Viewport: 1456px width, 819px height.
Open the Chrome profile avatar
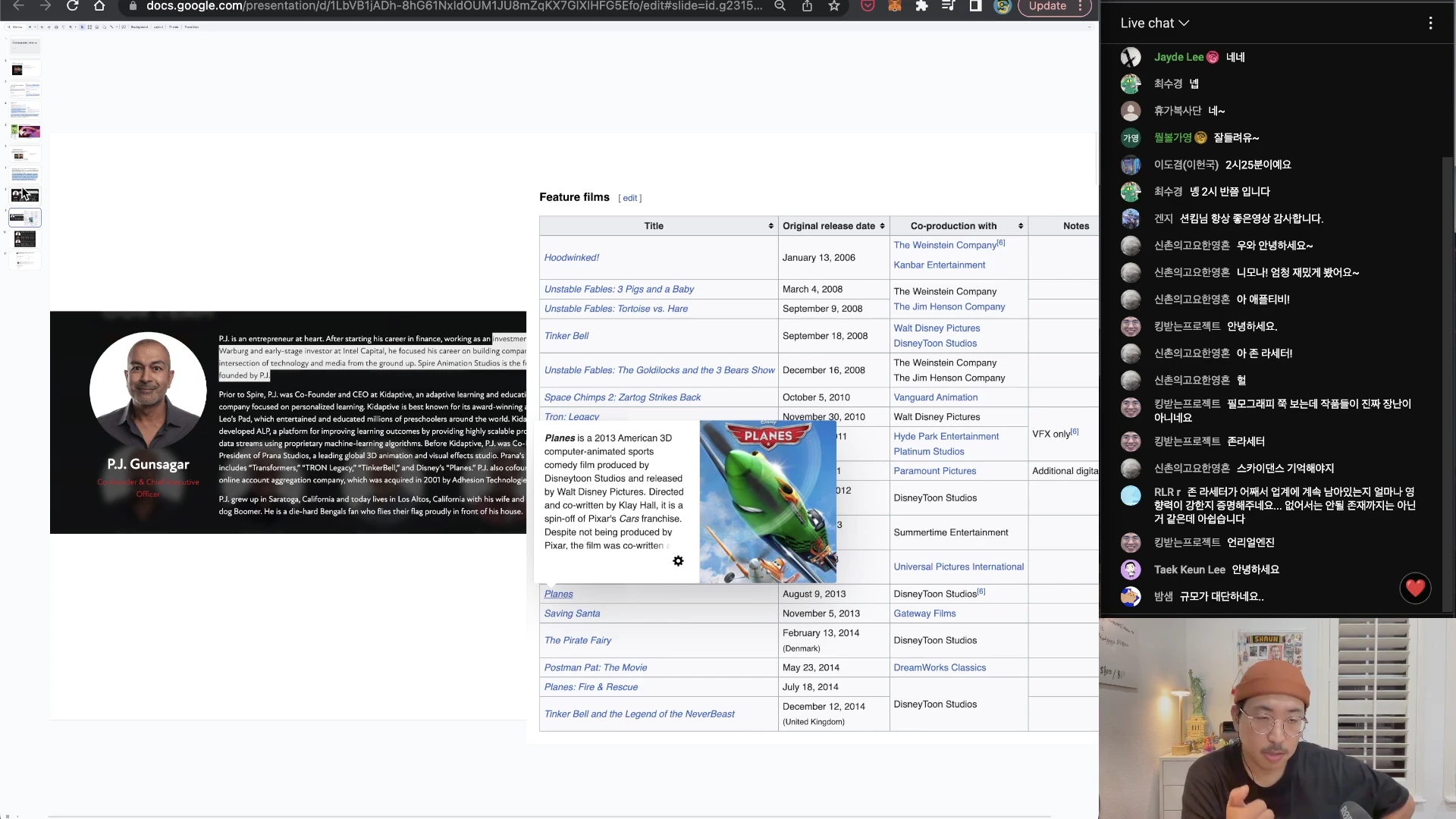(x=1003, y=6)
